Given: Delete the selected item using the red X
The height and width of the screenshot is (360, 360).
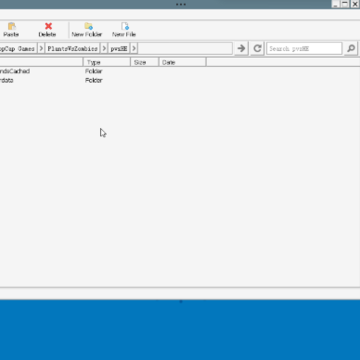Looking at the screenshot, I should [x=47, y=30].
